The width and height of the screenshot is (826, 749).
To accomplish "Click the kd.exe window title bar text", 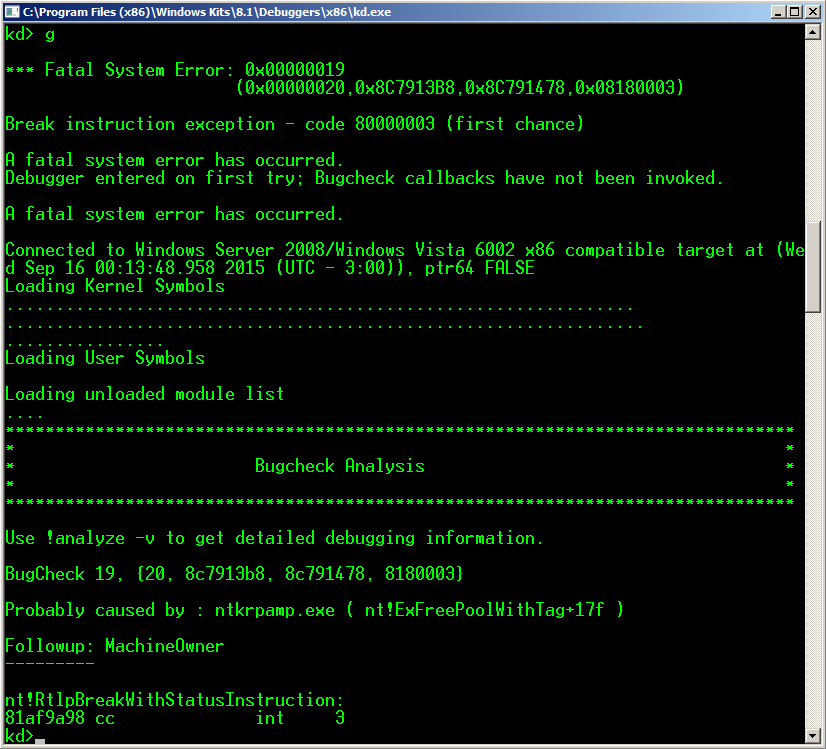I will [200, 11].
